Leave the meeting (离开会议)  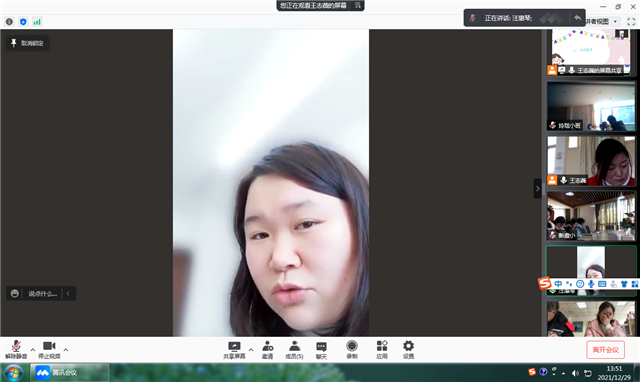click(605, 350)
